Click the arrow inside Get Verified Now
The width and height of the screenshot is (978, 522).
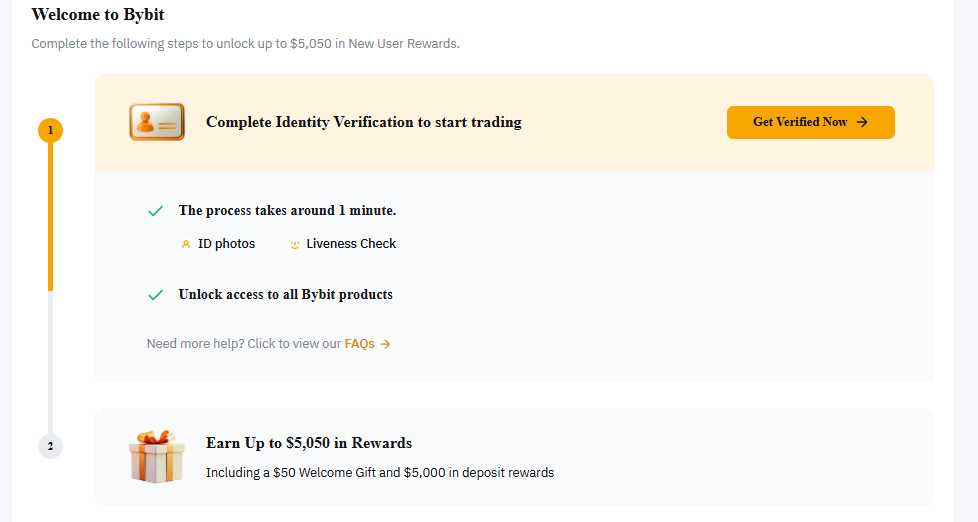(x=862, y=122)
